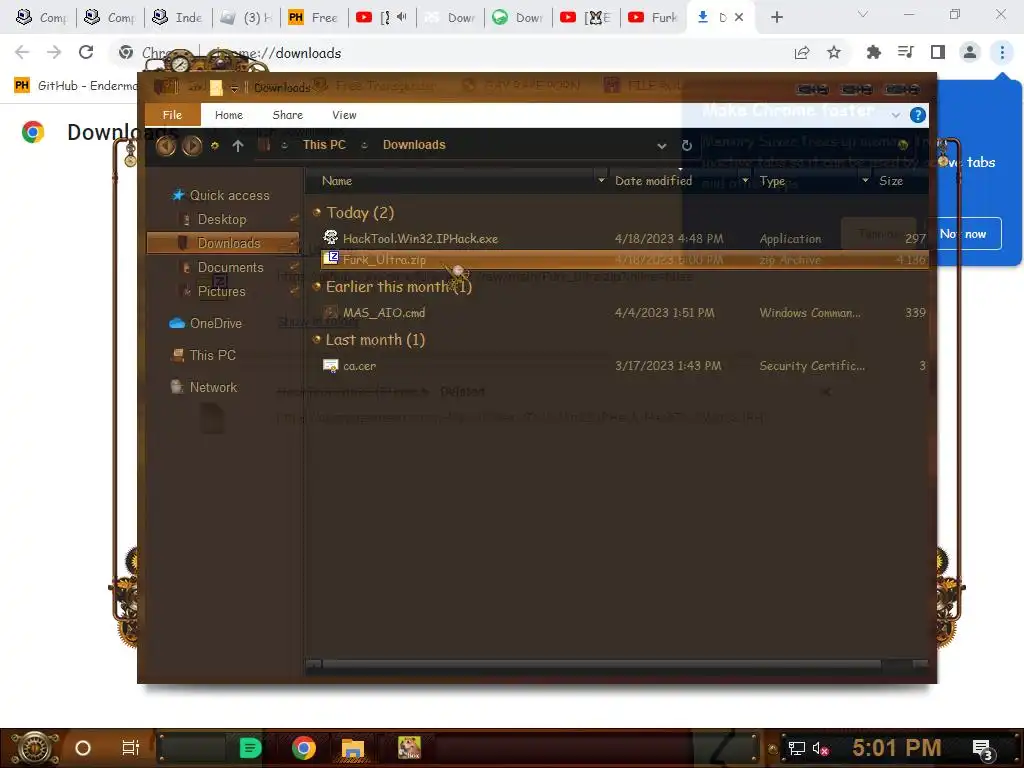Go back in File Explorer
Image resolution: width=1024 pixels, height=768 pixels.
click(x=166, y=146)
